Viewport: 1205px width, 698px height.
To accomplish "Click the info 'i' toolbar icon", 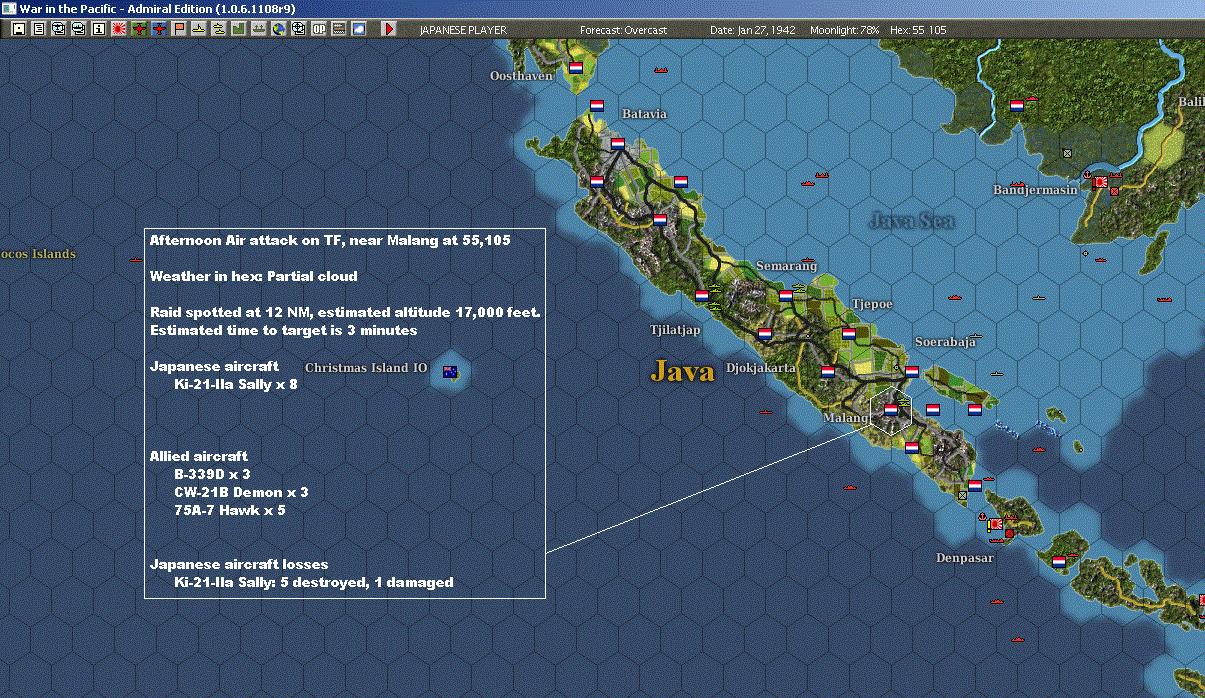I will point(99,29).
